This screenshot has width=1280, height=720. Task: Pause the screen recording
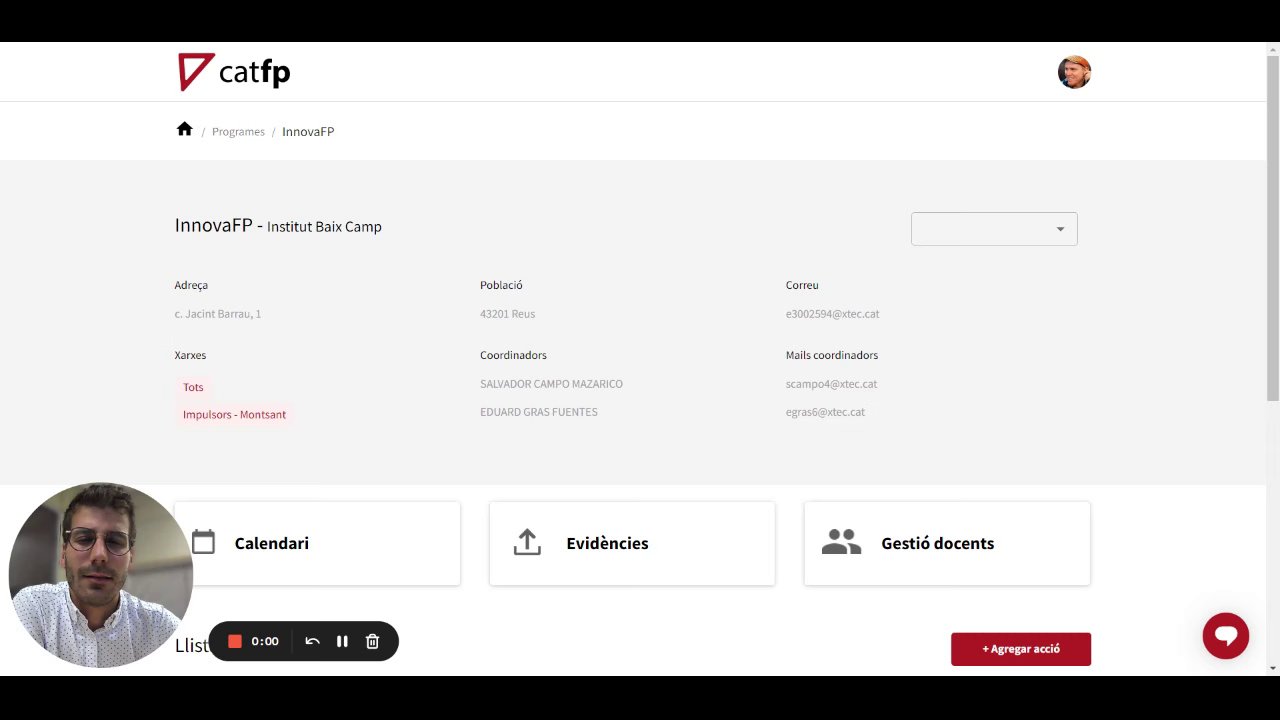coord(342,641)
